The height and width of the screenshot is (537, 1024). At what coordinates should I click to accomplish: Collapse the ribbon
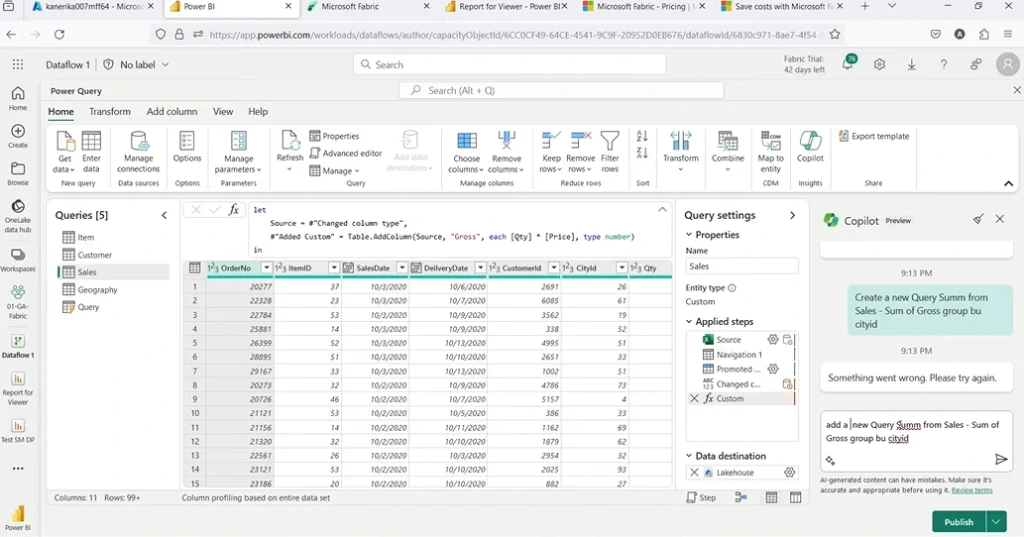coord(1008,184)
